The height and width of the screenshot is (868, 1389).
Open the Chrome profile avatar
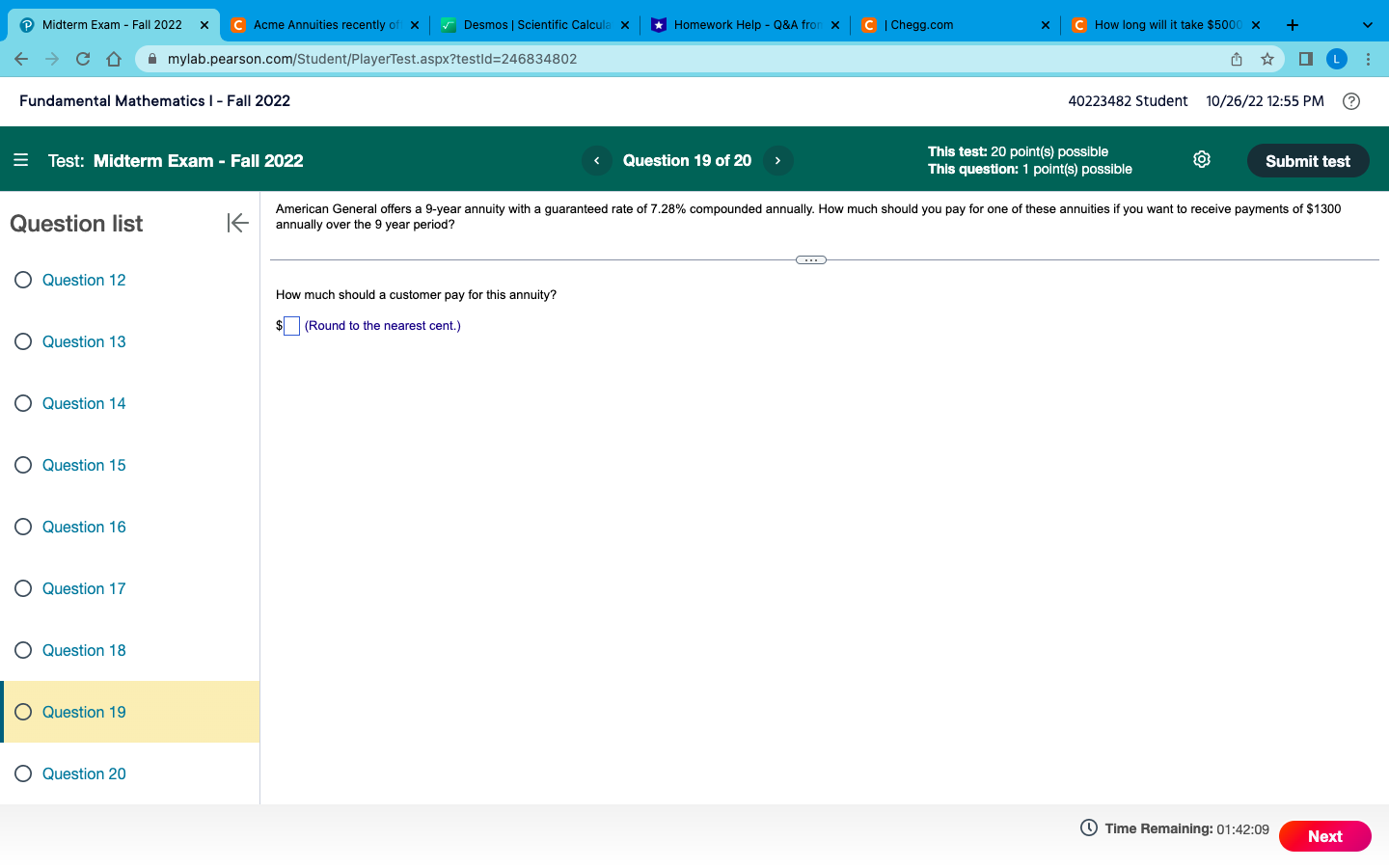tap(1337, 59)
